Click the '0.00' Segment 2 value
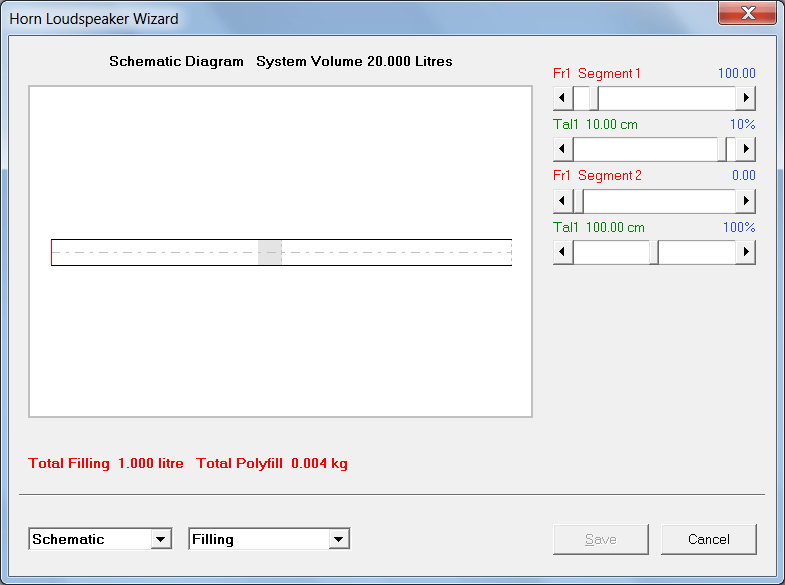The width and height of the screenshot is (785, 585). tap(743, 175)
